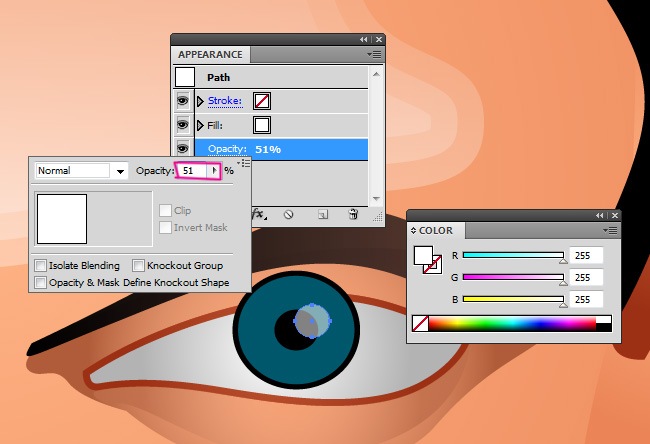Click the Delete Selected Item trash icon
The width and height of the screenshot is (650, 444).
coord(353,214)
